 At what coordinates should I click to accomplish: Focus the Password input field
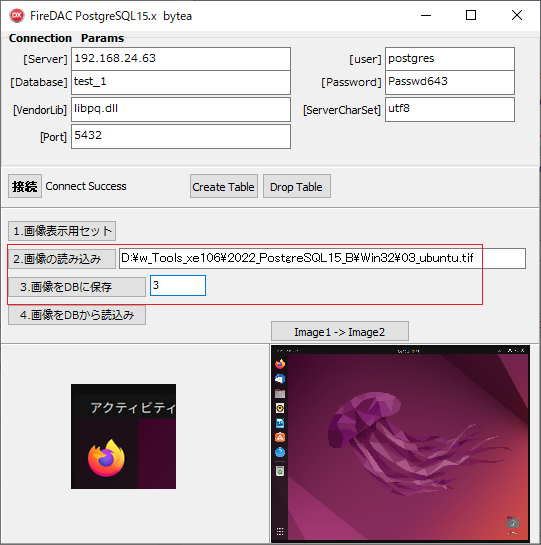[x=450, y=82]
